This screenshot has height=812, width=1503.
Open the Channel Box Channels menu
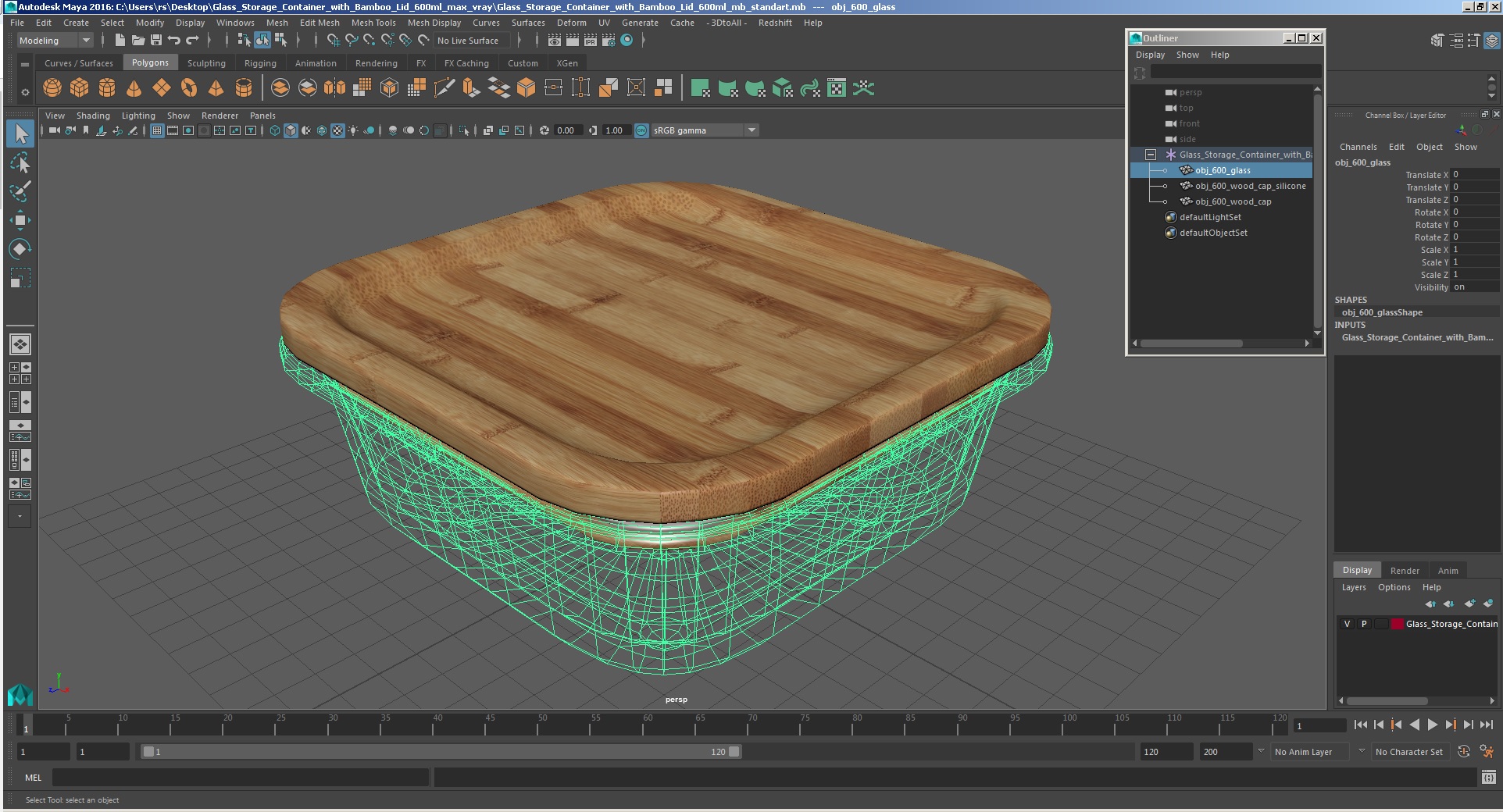click(x=1358, y=147)
